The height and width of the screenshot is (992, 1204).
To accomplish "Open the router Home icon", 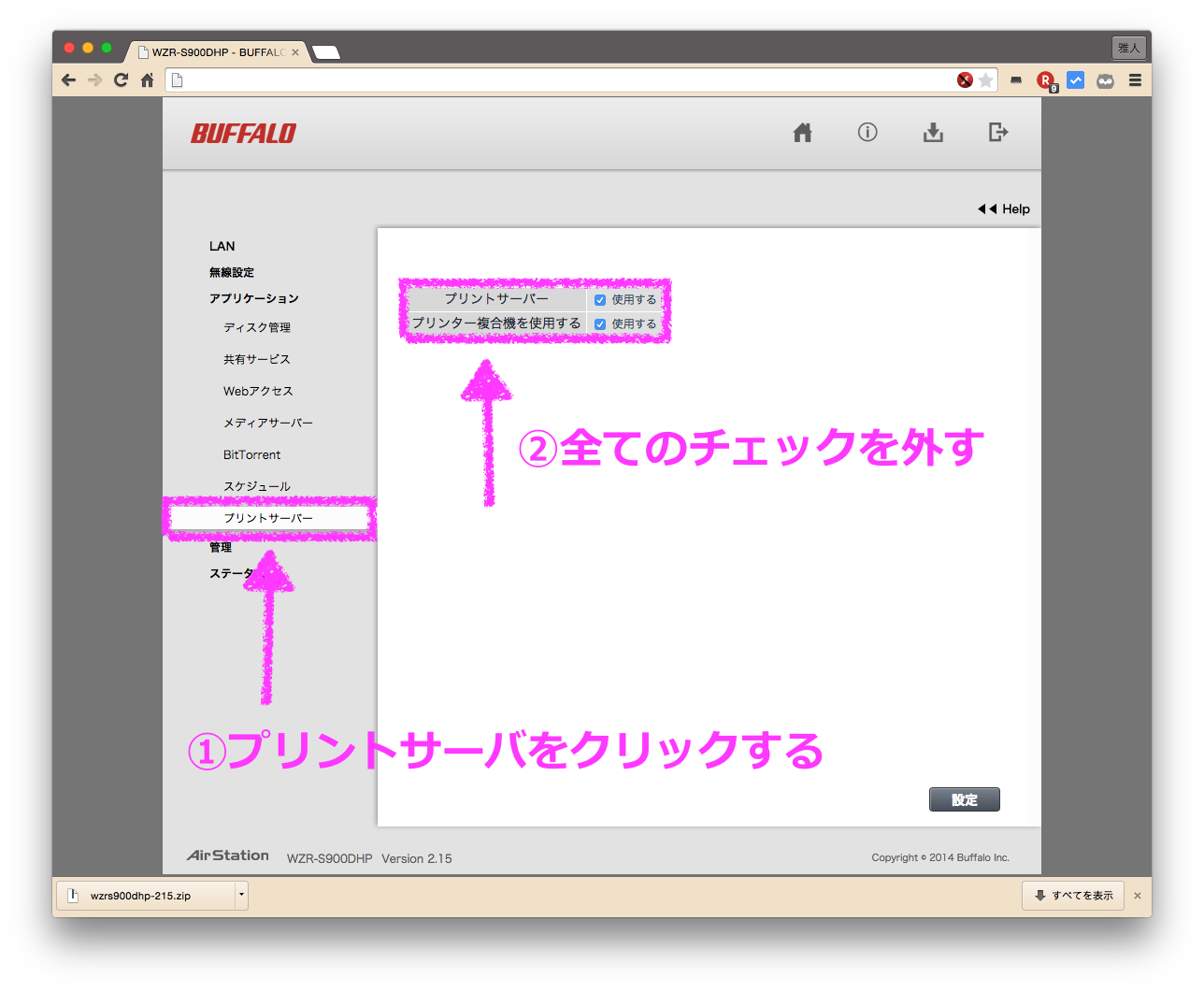I will (802, 133).
